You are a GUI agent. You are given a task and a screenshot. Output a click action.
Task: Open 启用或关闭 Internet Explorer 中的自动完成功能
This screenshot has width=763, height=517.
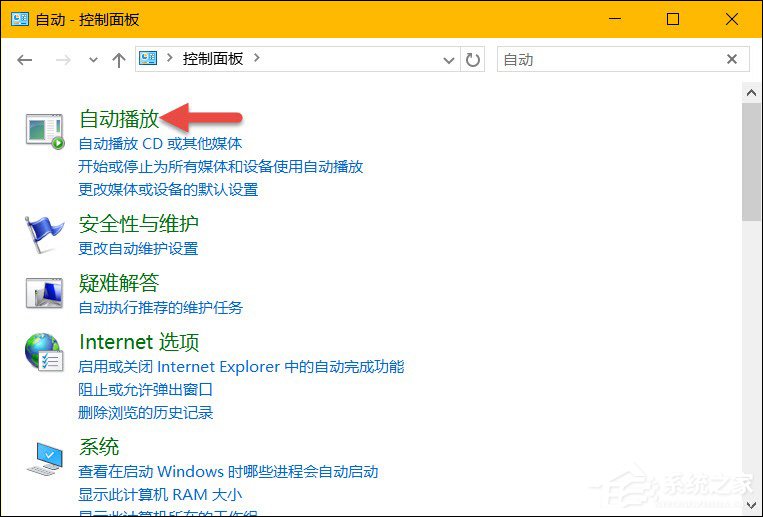pyautogui.click(x=241, y=366)
